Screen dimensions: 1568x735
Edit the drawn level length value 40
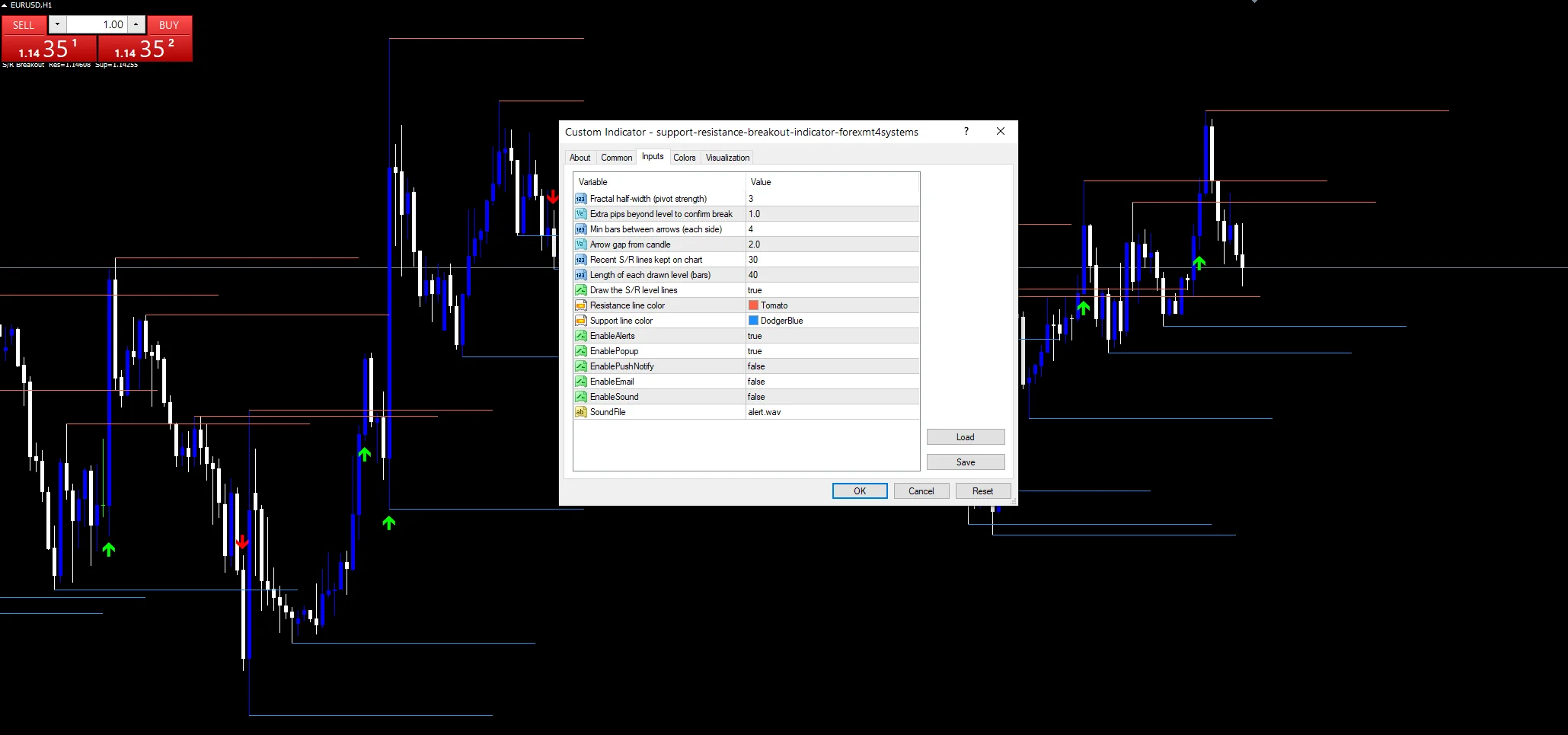[832, 275]
